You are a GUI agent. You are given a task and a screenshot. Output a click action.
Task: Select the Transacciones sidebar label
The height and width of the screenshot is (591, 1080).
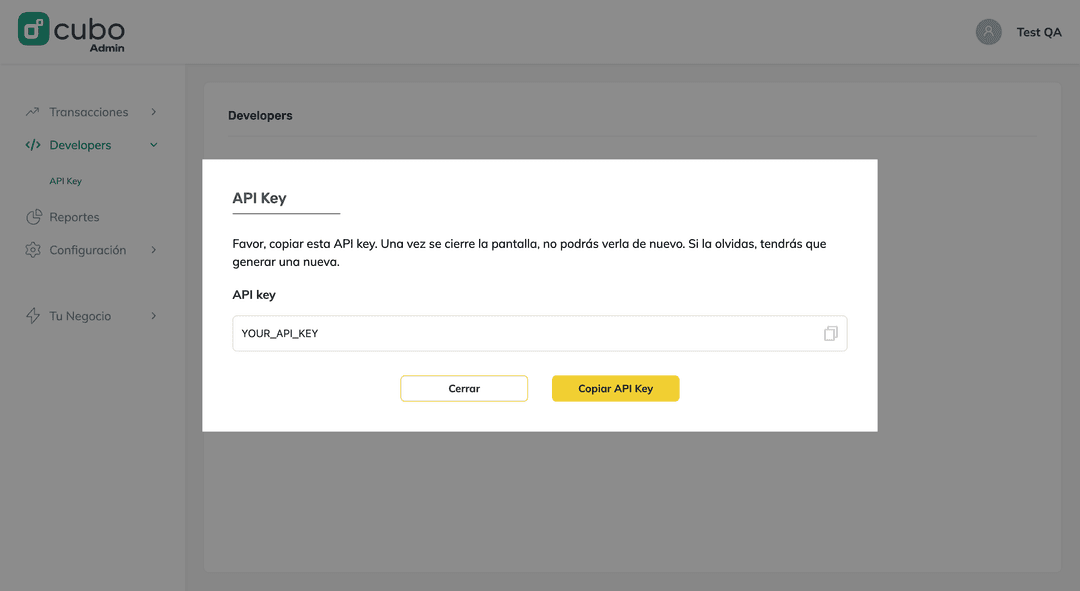point(89,112)
